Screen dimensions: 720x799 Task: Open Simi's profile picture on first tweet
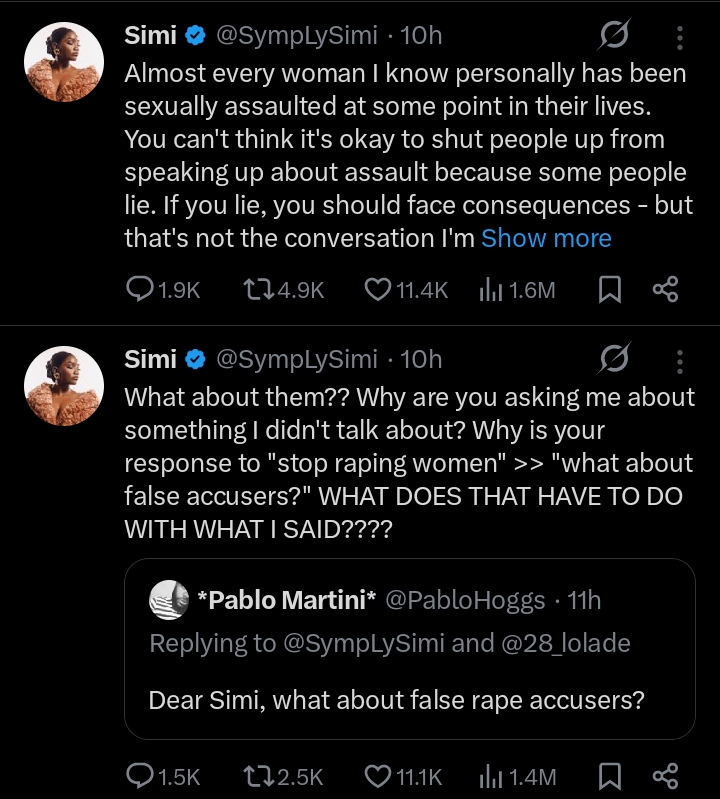(x=63, y=62)
